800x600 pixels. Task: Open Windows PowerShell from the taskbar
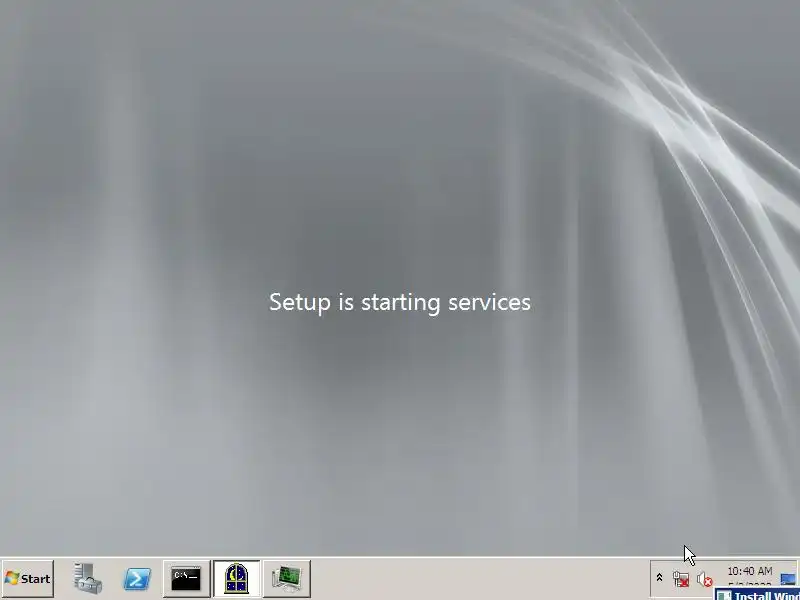(137, 579)
